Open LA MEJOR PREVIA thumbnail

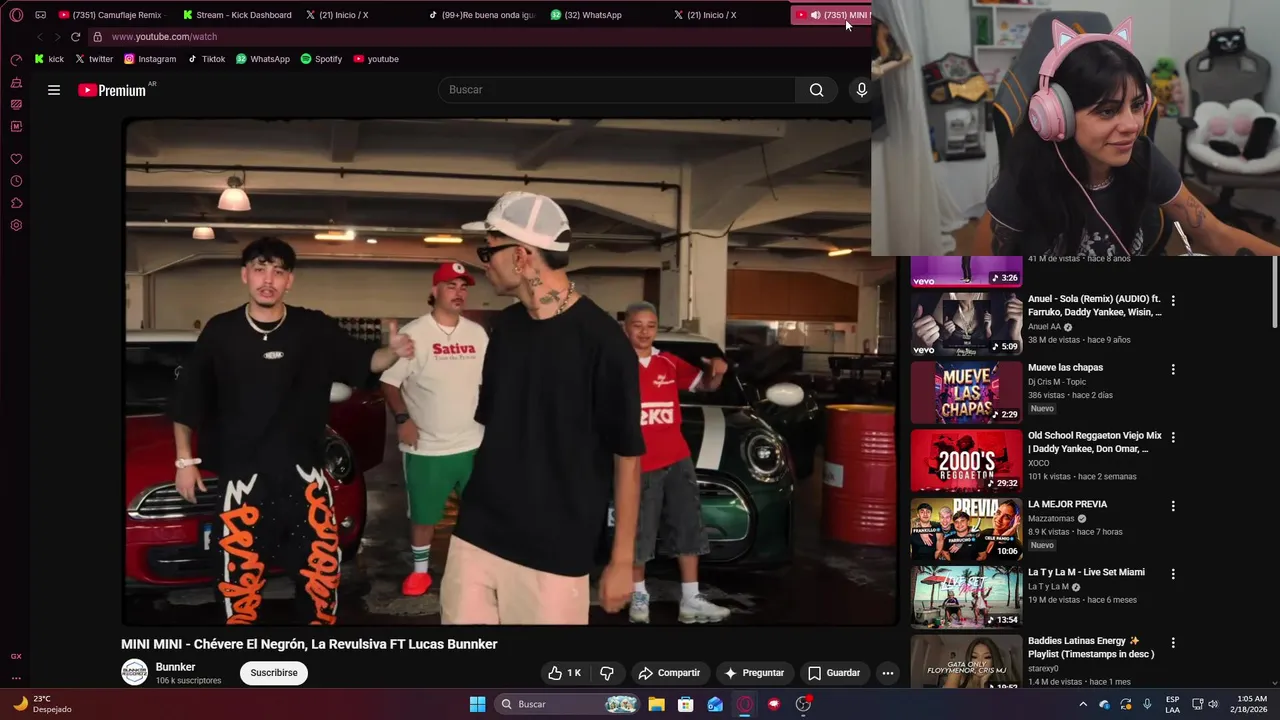coord(966,529)
